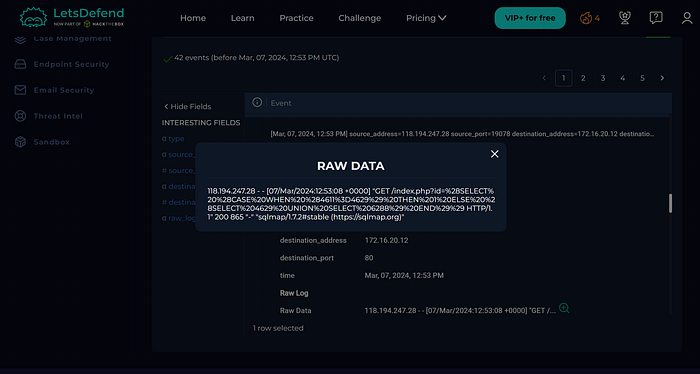
Task: Select the INTERESTING FIELDS heading
Action: 201,123
